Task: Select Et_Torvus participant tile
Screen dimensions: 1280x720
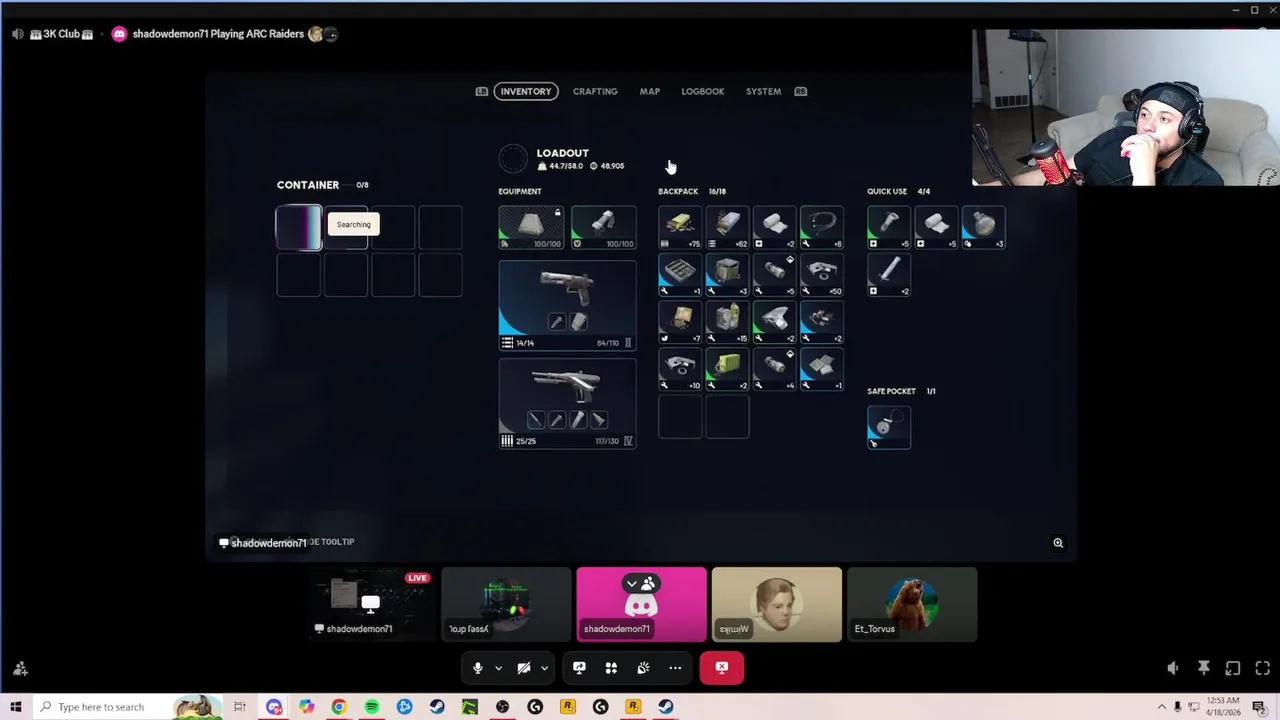Action: (x=912, y=604)
